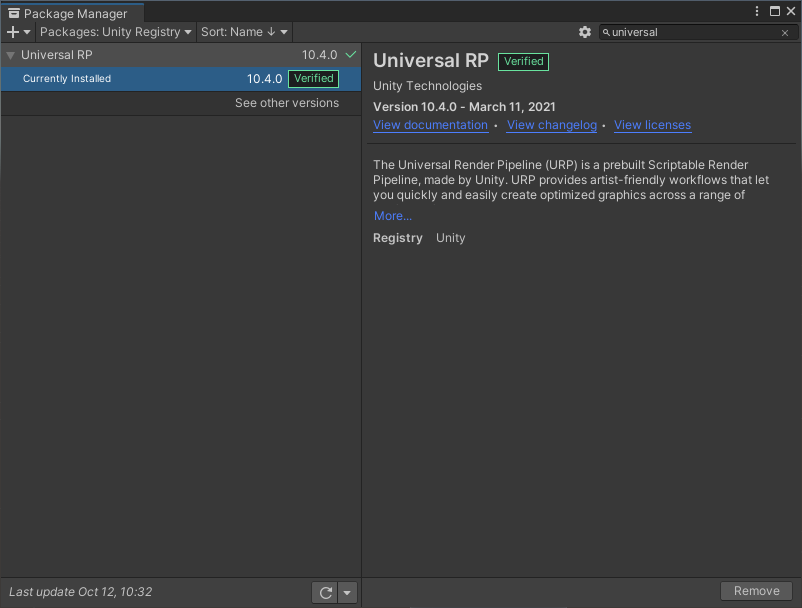
Task: Select the Currently Installed 10.4.0 version row
Action: point(181,79)
